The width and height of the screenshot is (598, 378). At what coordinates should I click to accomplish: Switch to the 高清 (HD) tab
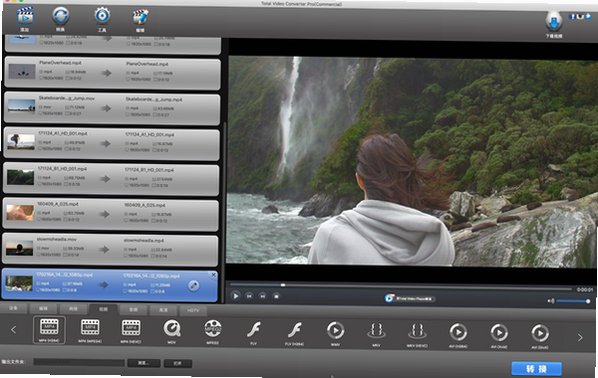click(164, 310)
